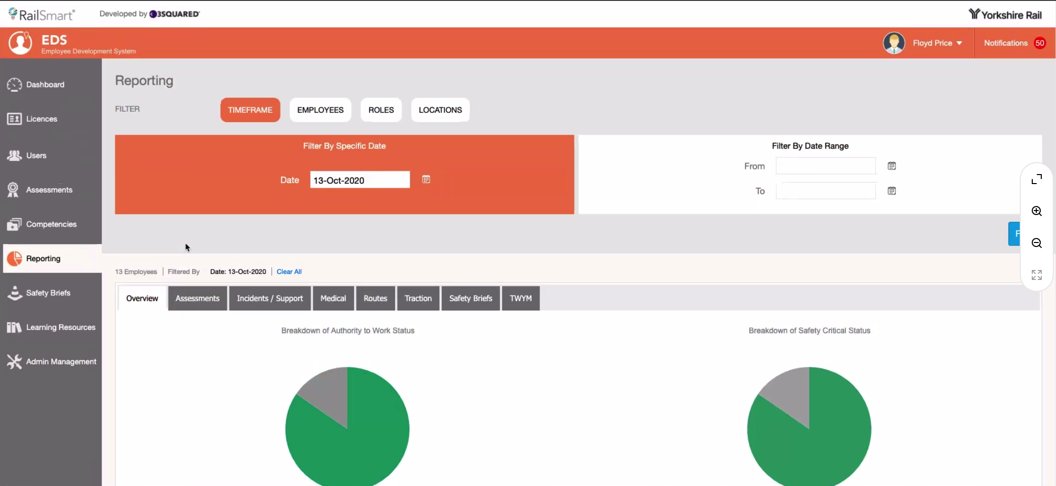Click the EDS profile circle icon
The image size is (1056, 486).
point(20,42)
